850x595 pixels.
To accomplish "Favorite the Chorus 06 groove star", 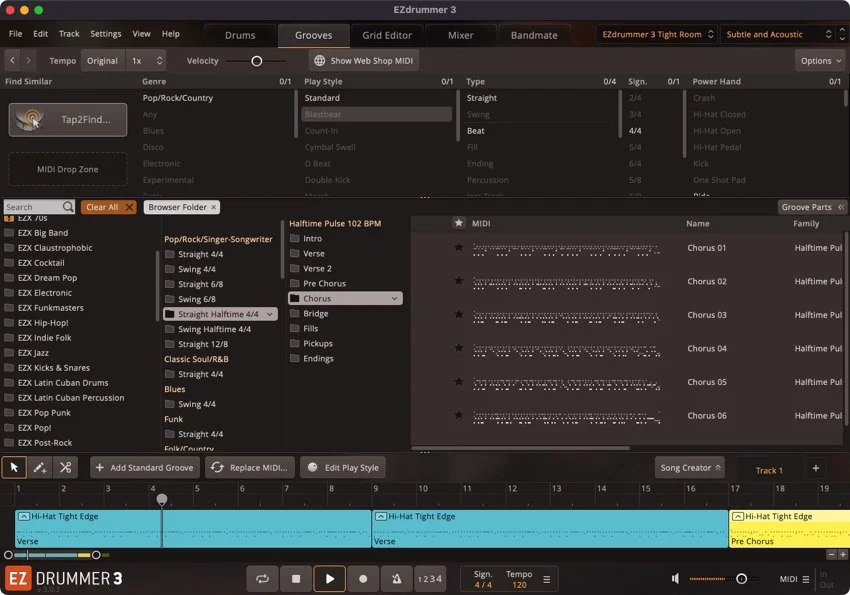I will [x=459, y=416].
